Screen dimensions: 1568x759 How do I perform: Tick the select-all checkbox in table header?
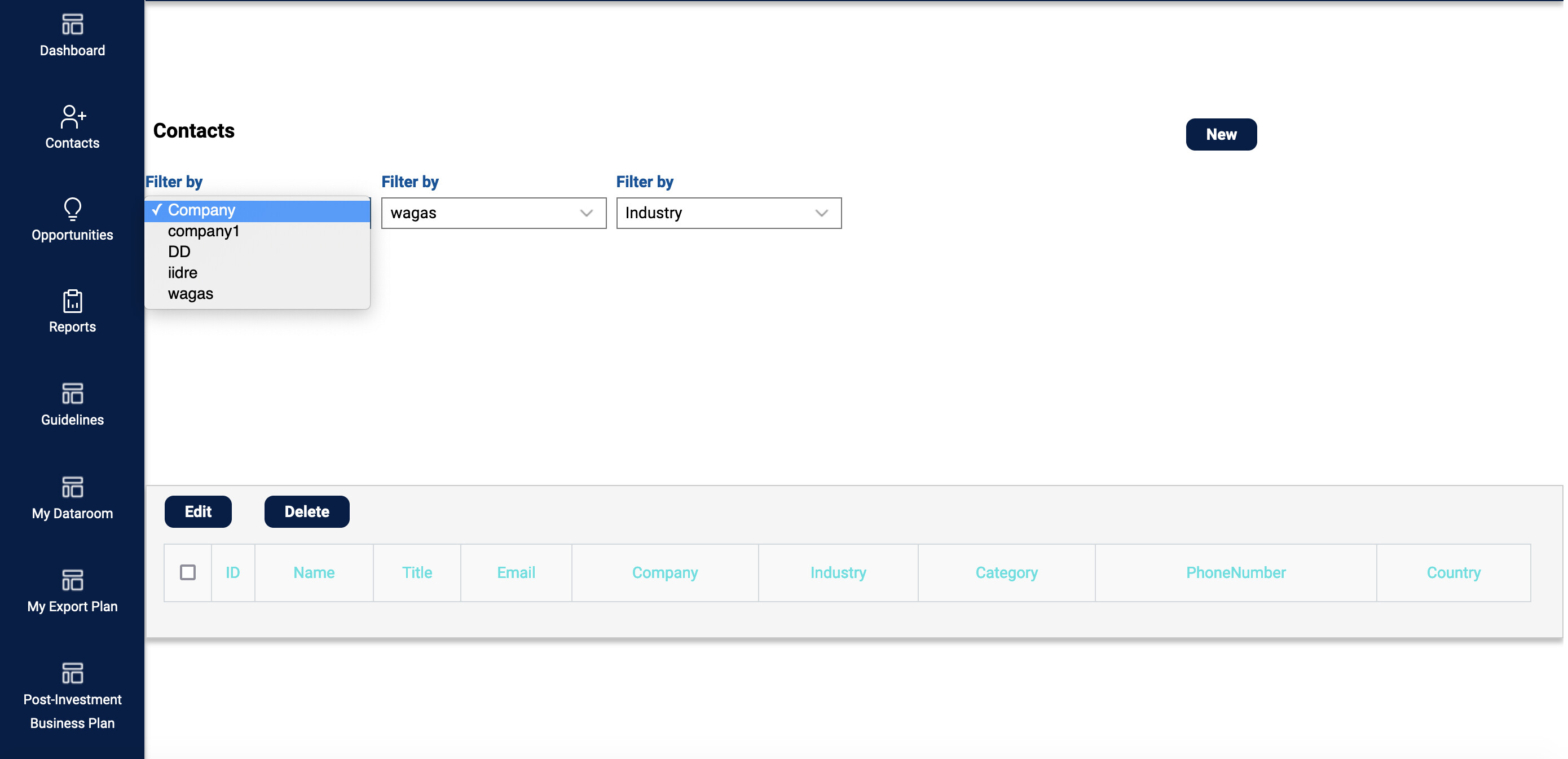(188, 572)
